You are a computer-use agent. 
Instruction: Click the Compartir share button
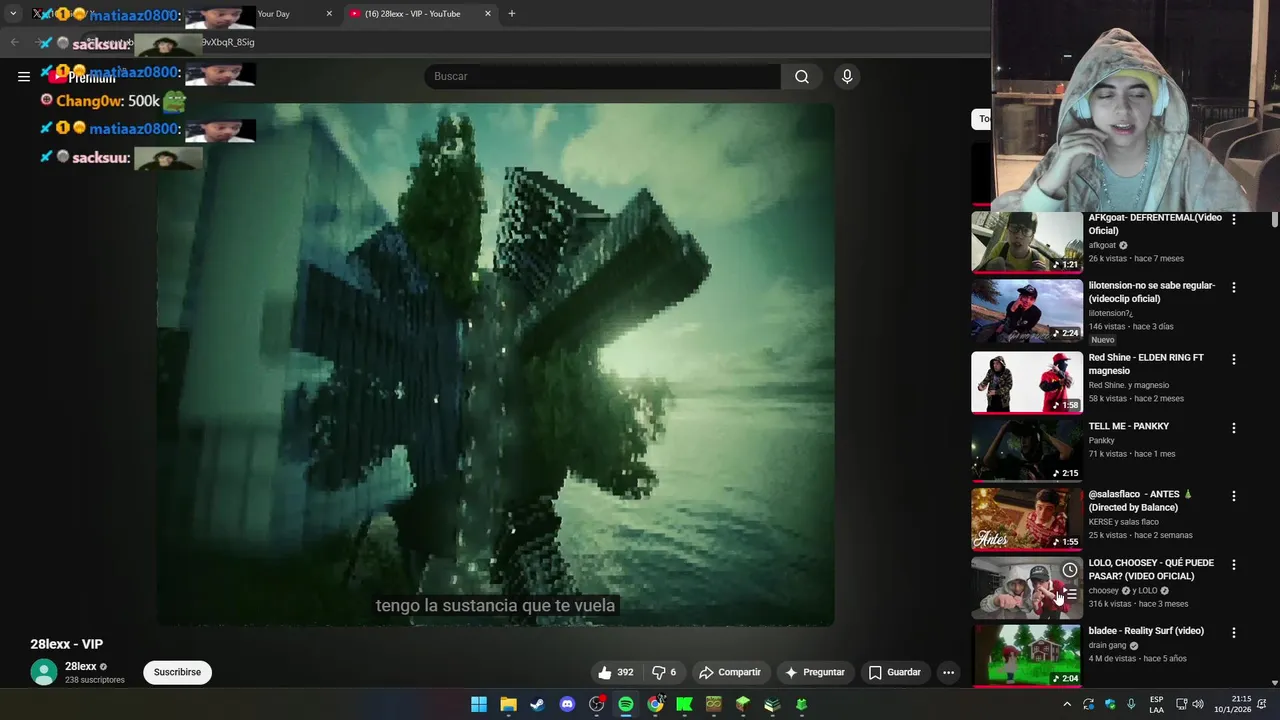(x=730, y=672)
